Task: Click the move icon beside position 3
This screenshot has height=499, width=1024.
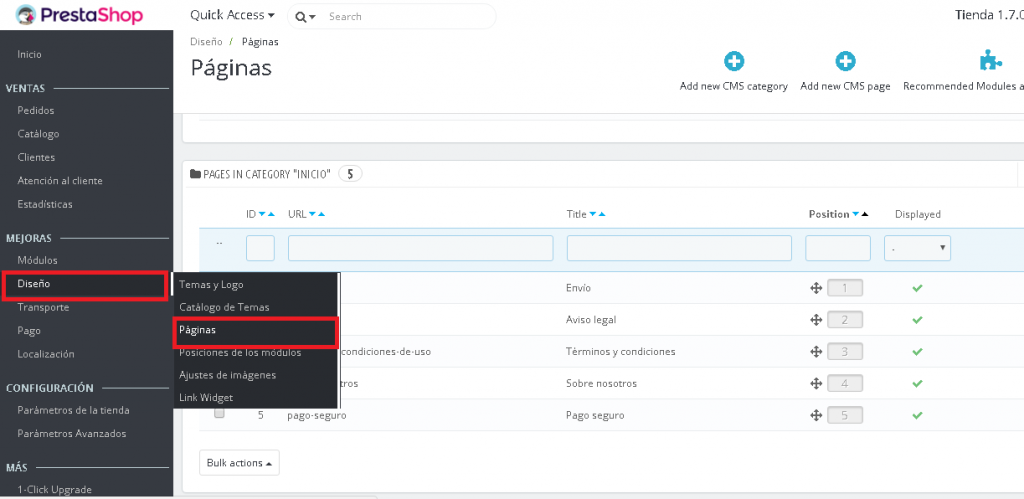Action: pyautogui.click(x=815, y=351)
